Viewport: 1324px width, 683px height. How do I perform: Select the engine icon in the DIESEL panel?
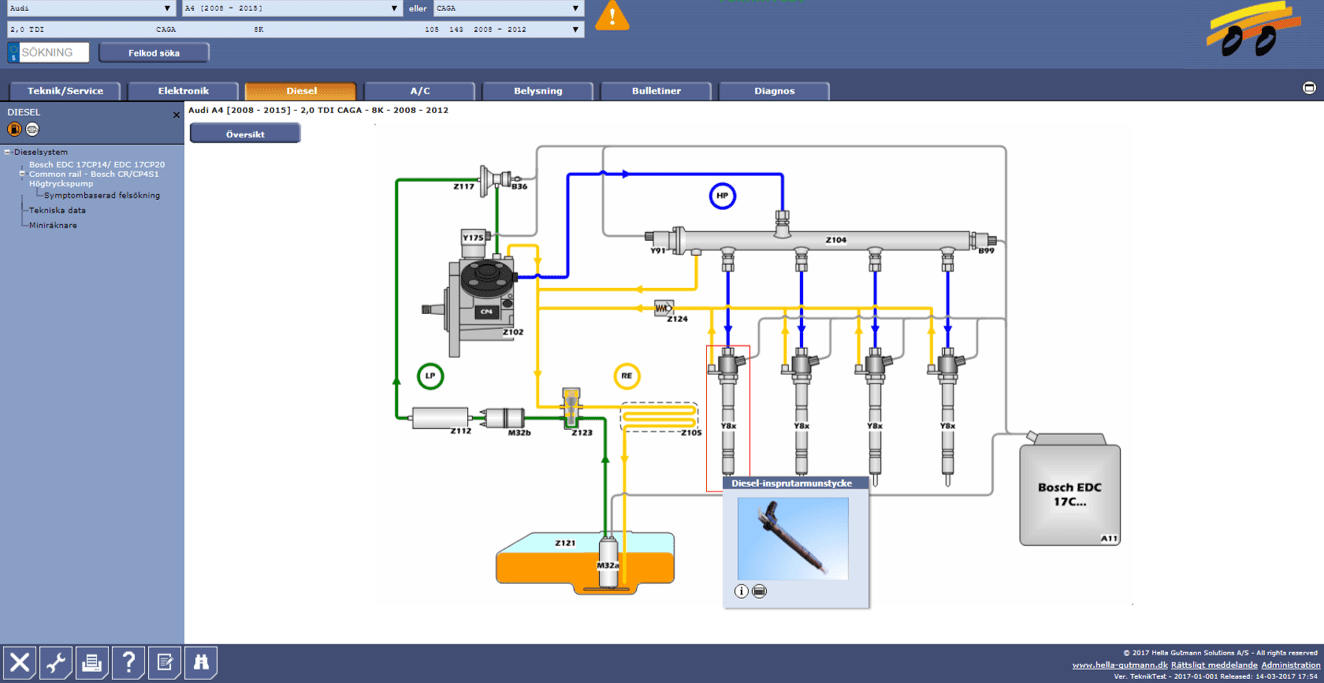32,128
